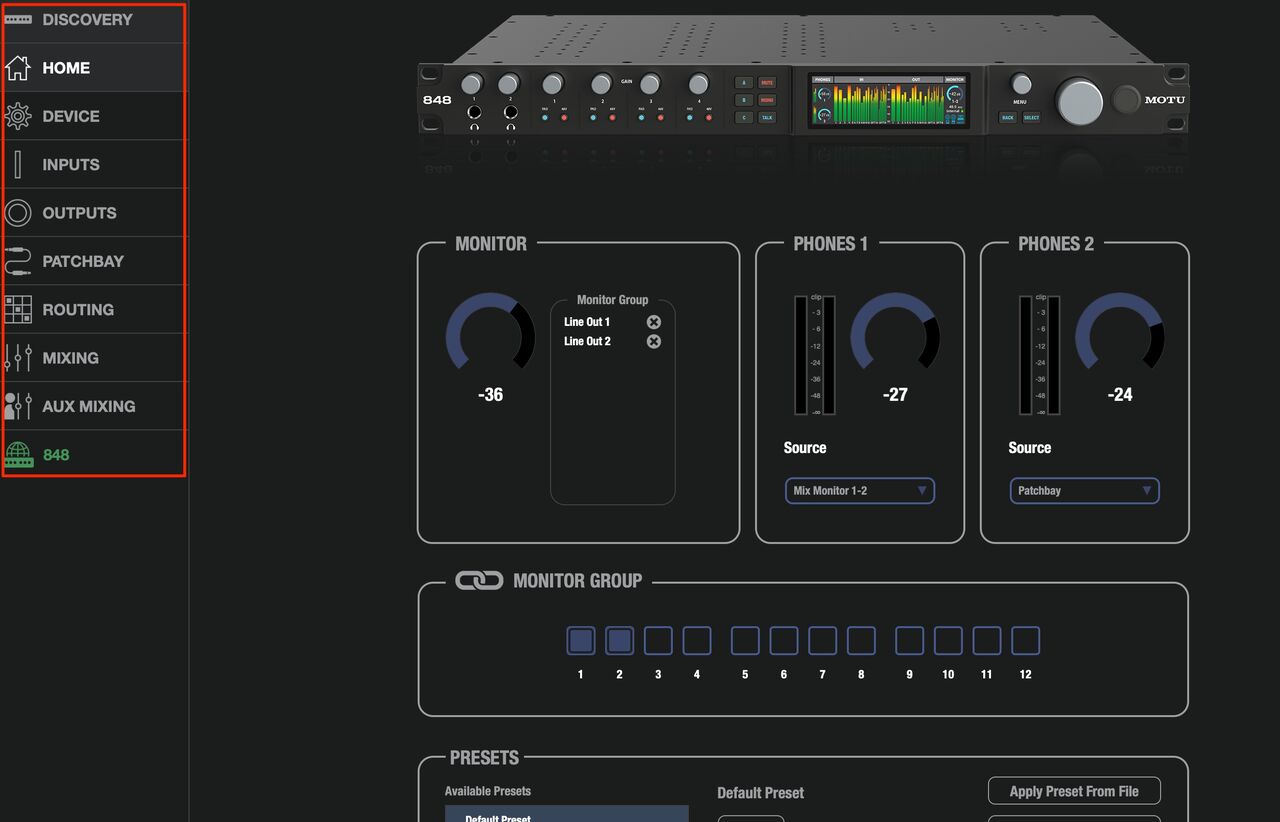Remove Line Out 2 from the Monitor Group
Image resolution: width=1280 pixels, height=822 pixels.
pos(654,342)
